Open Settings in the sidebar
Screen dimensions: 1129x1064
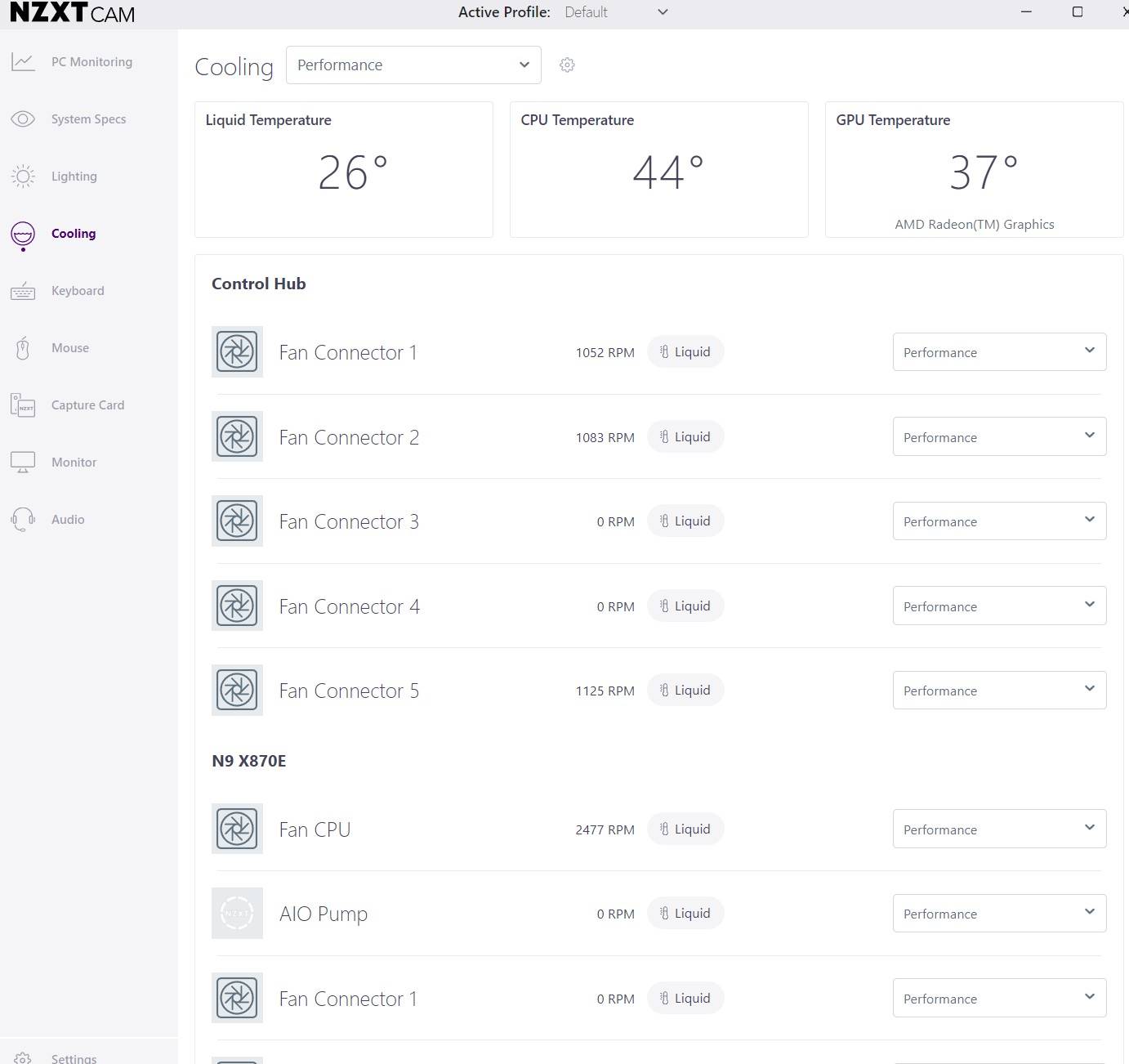tap(74, 1058)
